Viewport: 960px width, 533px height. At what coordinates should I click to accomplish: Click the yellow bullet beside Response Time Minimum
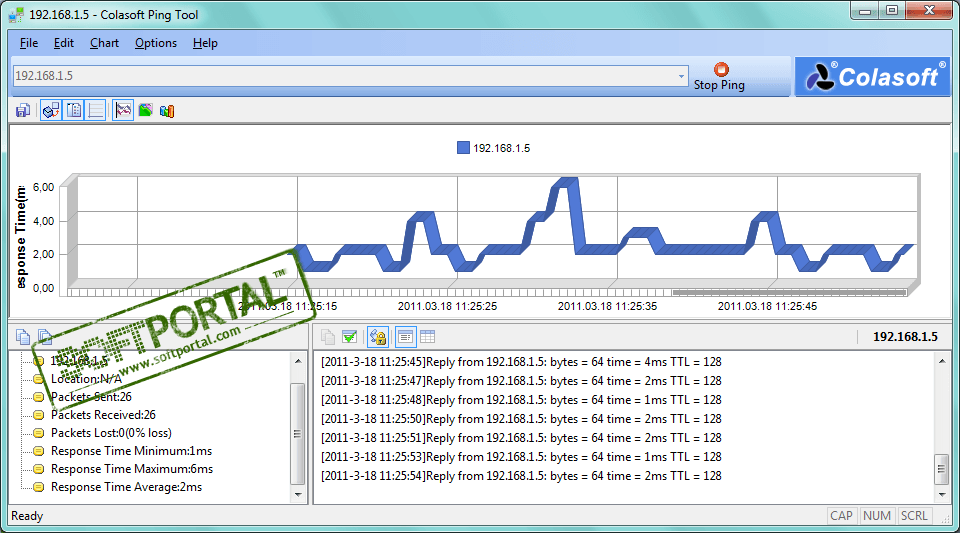click(x=39, y=452)
